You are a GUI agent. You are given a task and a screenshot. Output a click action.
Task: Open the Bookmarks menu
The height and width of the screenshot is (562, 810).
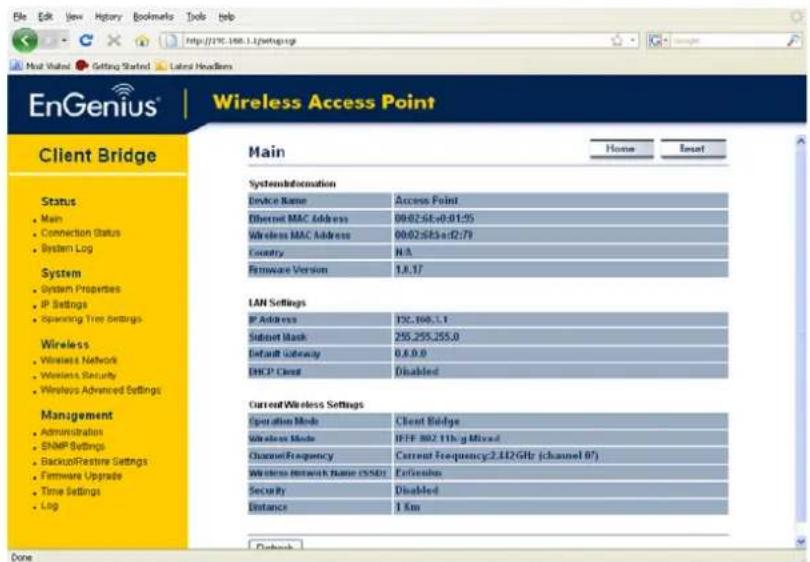pyautogui.click(x=153, y=17)
